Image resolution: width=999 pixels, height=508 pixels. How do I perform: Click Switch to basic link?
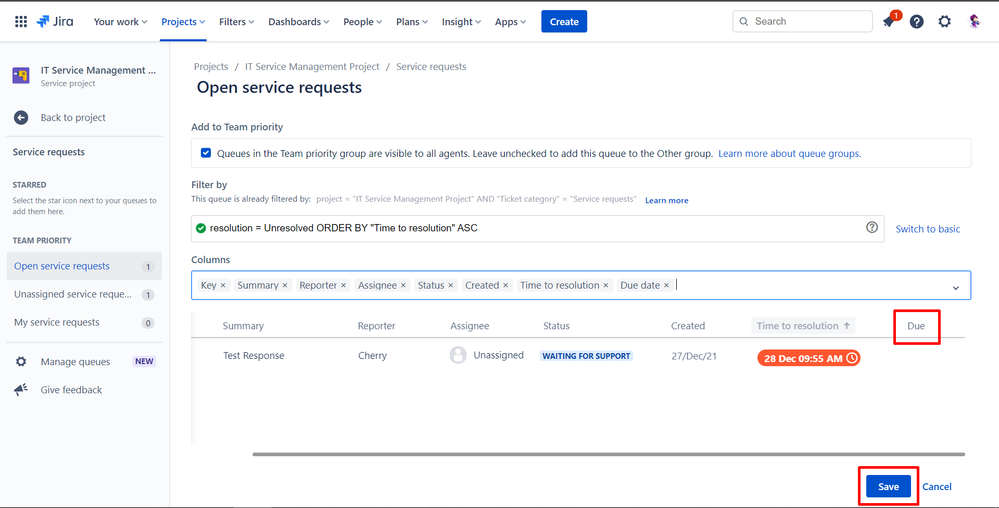click(x=927, y=229)
